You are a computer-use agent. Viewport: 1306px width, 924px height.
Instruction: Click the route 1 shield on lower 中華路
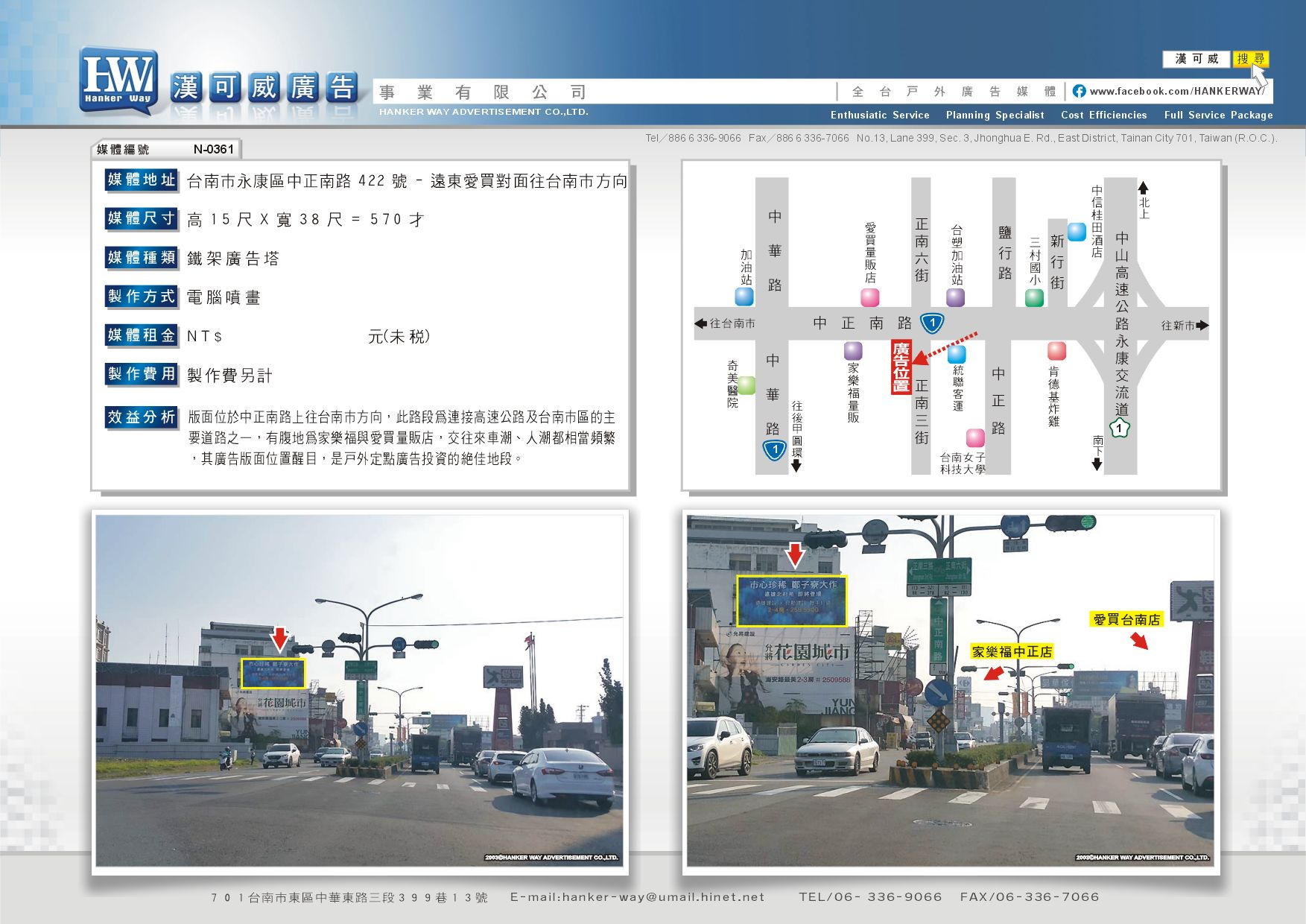[x=775, y=449]
